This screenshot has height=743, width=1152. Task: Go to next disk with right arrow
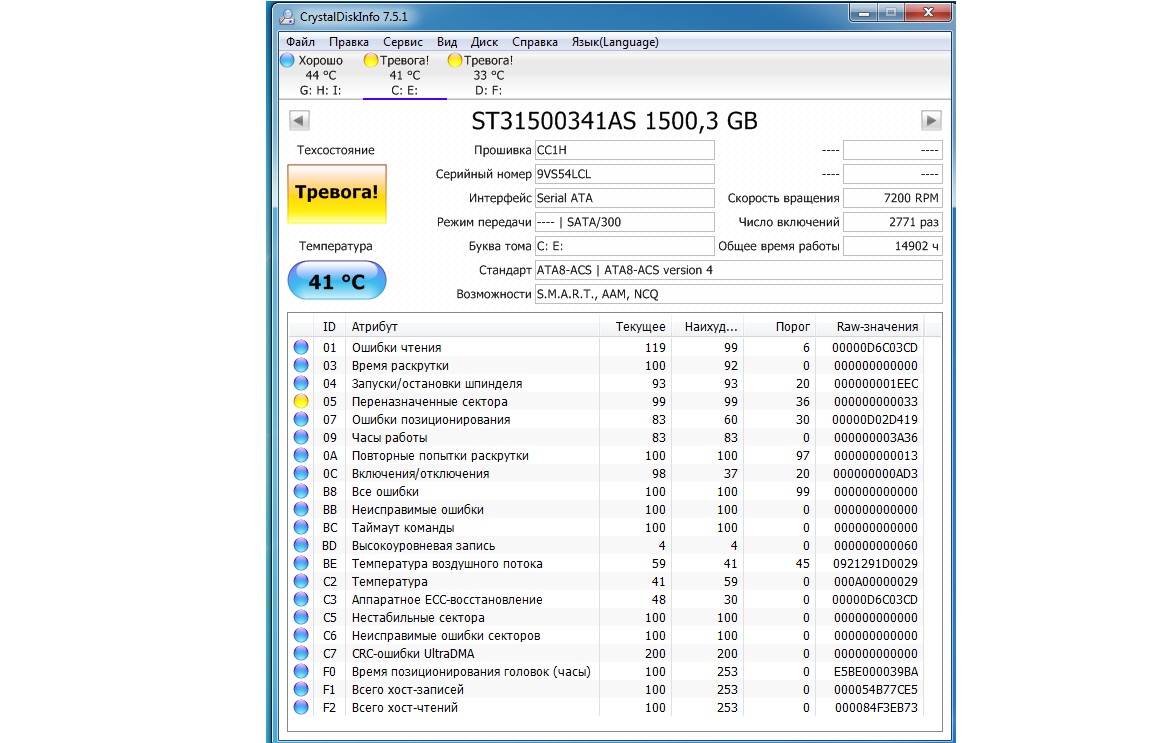931,121
